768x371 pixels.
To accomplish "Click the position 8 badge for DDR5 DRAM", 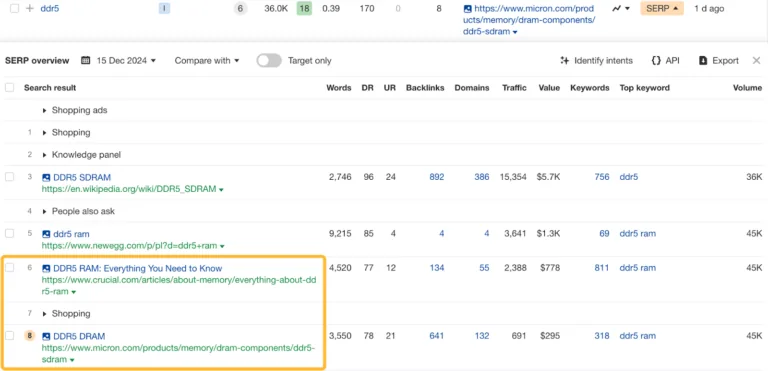I will click(30, 336).
